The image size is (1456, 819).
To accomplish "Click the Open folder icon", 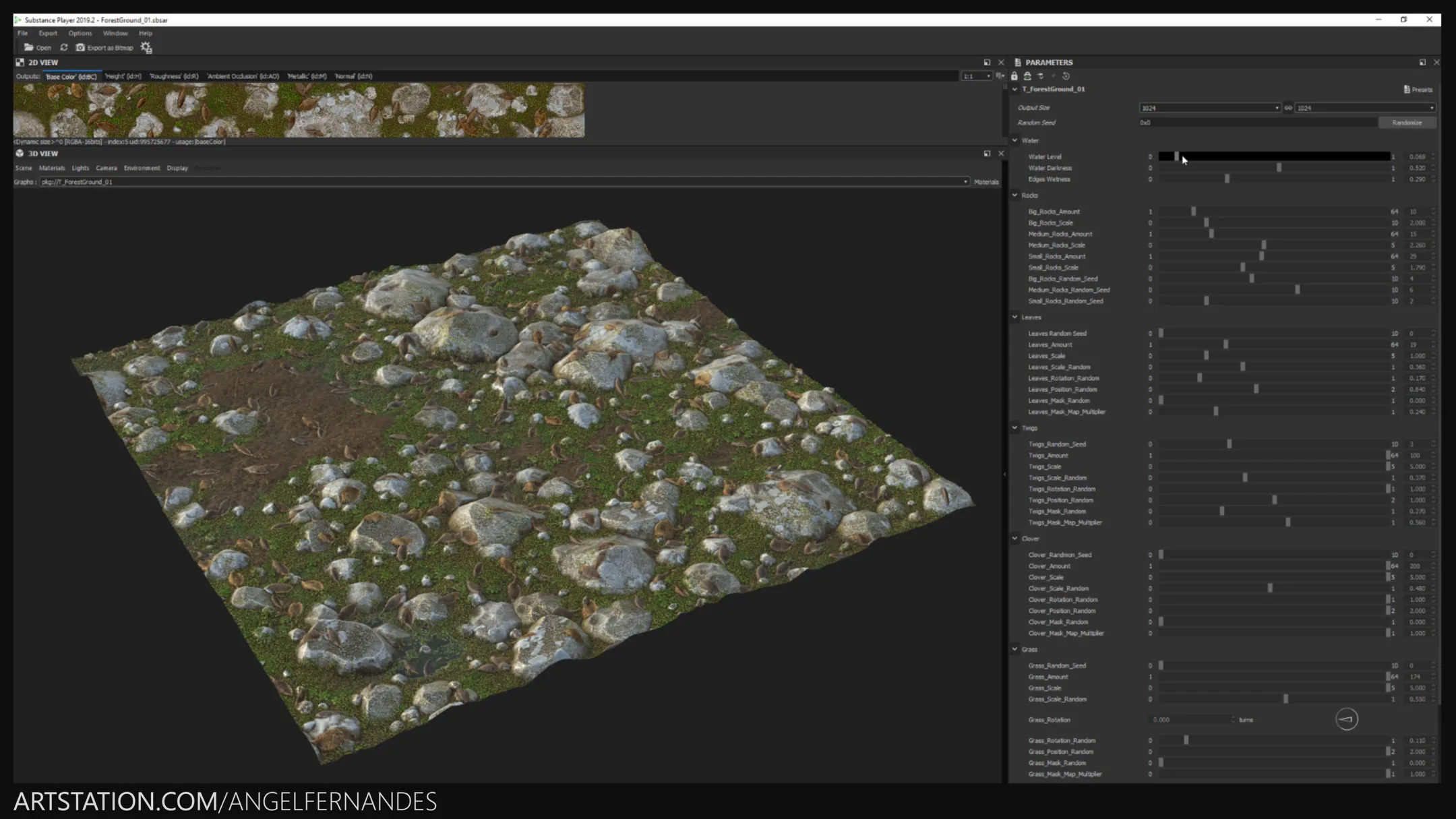I will click(x=29, y=47).
